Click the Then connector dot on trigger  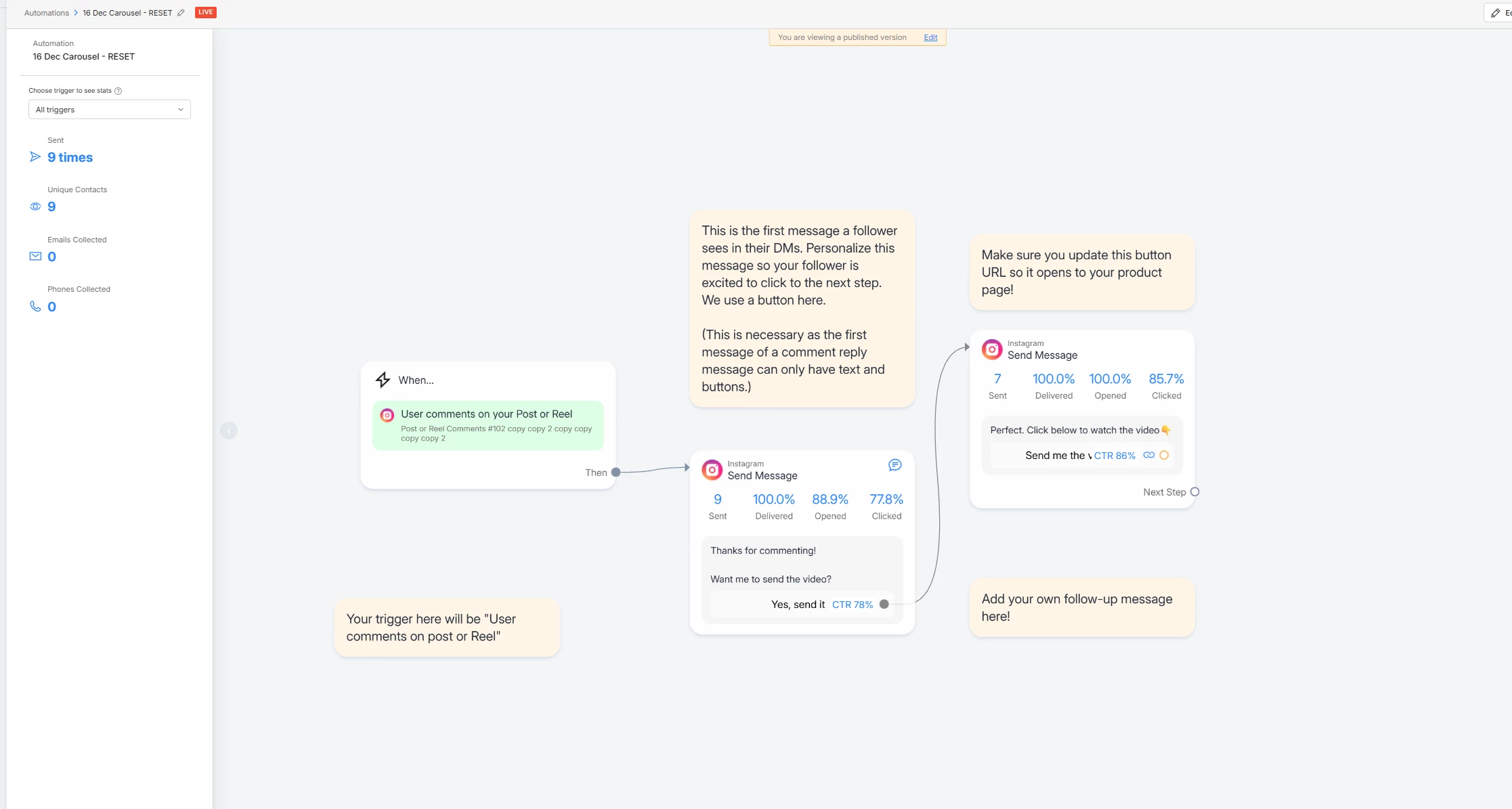pyautogui.click(x=615, y=473)
